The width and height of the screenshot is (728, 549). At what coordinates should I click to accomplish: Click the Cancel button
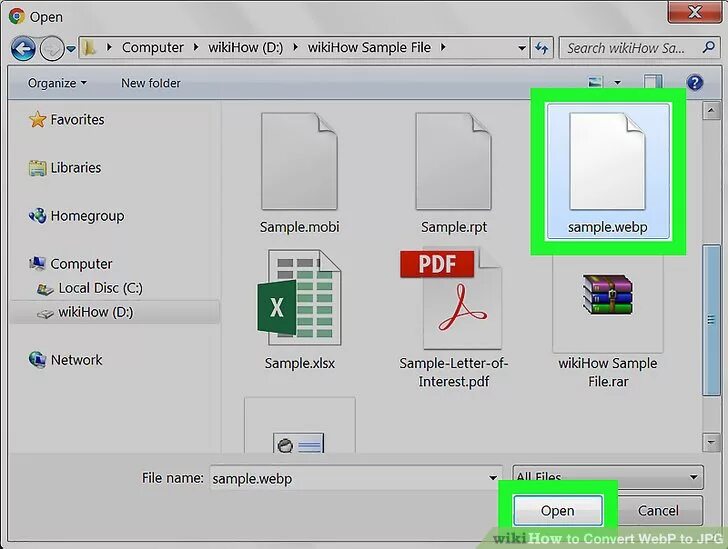pos(658,510)
